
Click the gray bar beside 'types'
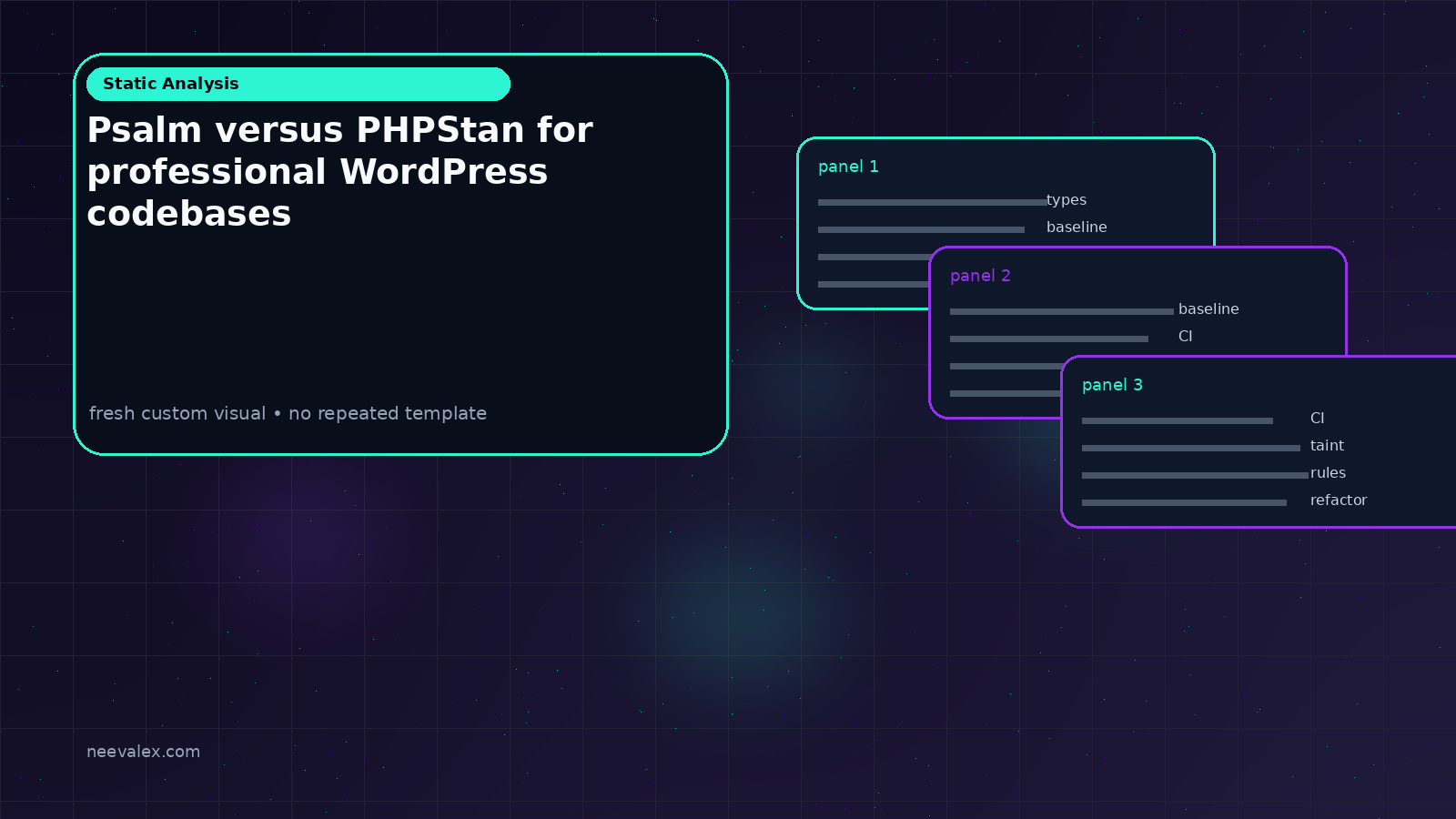coord(933,202)
